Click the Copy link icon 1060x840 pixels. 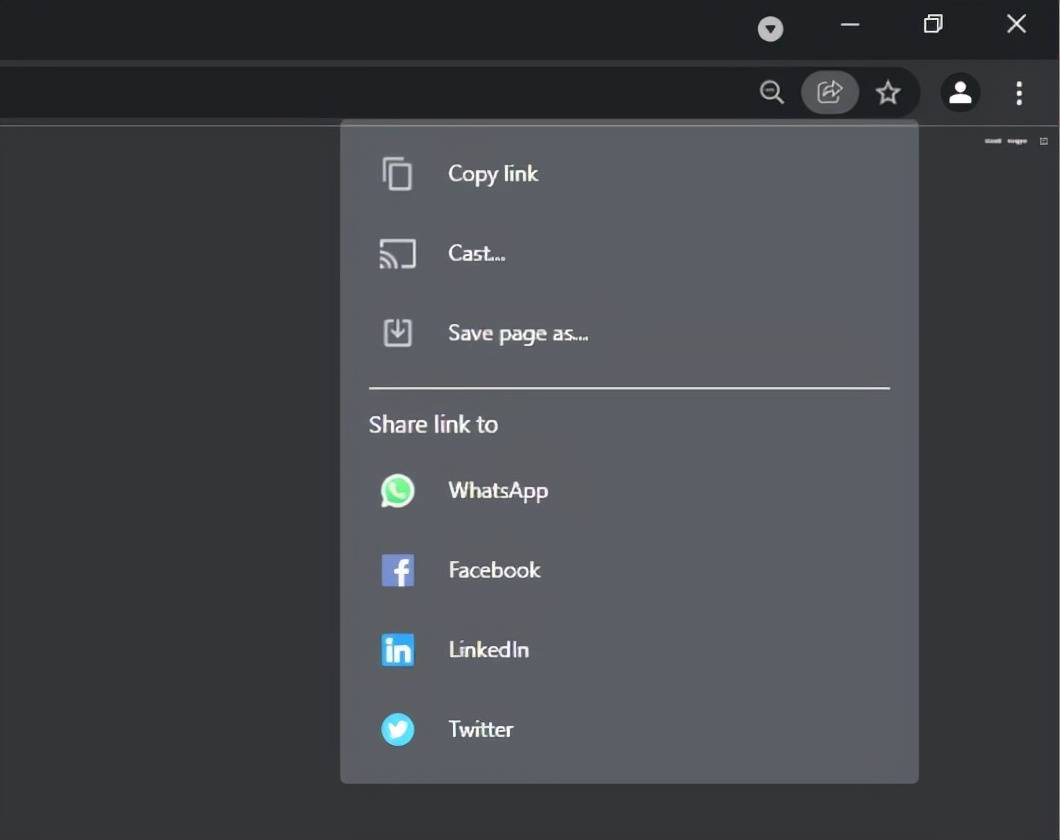click(397, 174)
